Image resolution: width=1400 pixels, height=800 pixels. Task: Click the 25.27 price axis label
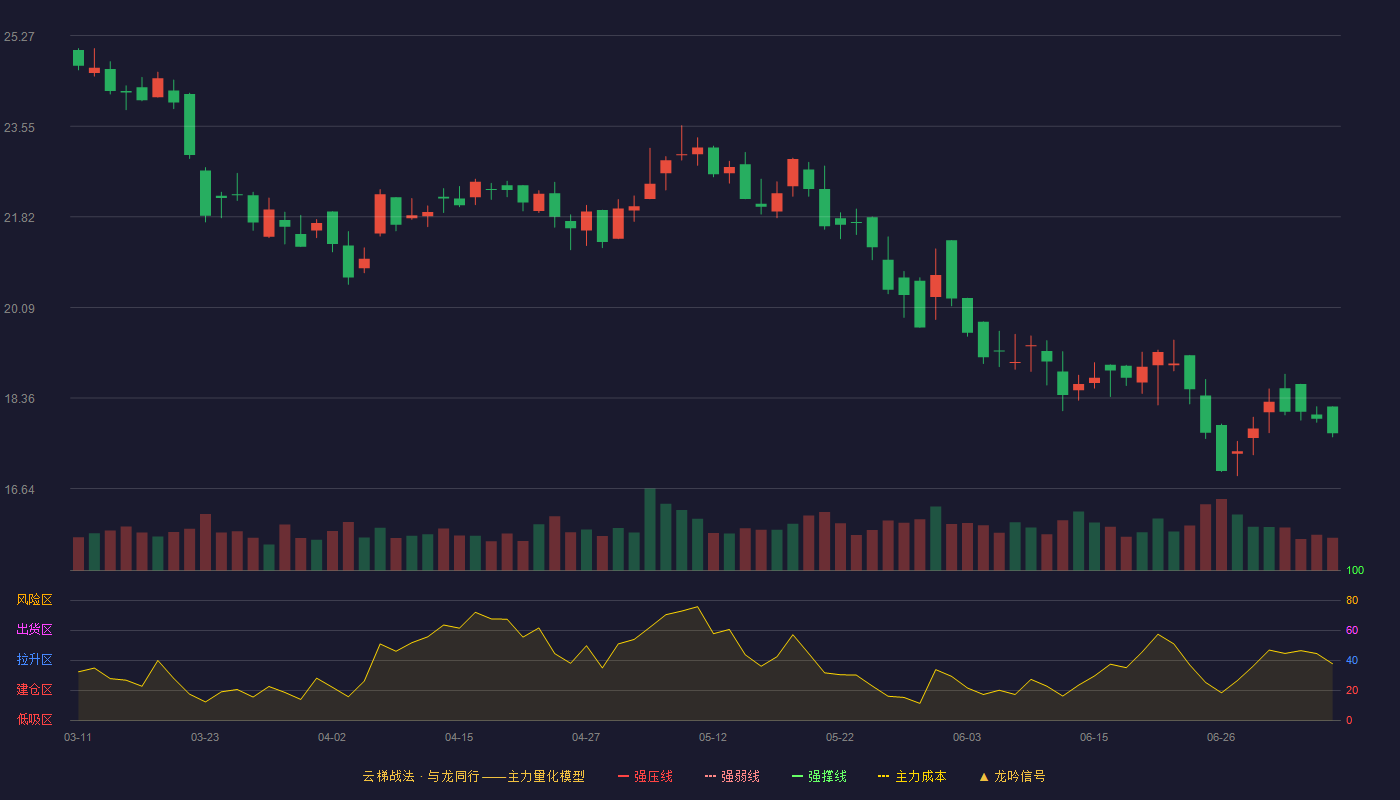19,37
